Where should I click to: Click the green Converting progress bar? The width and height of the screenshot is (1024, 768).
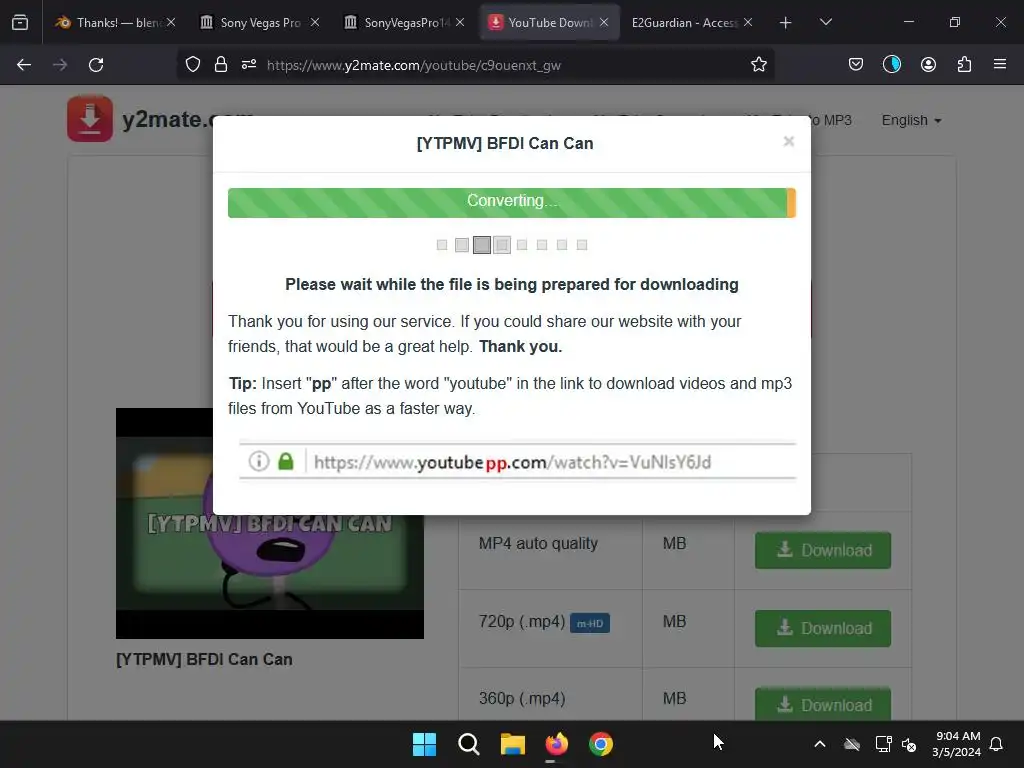(x=511, y=202)
